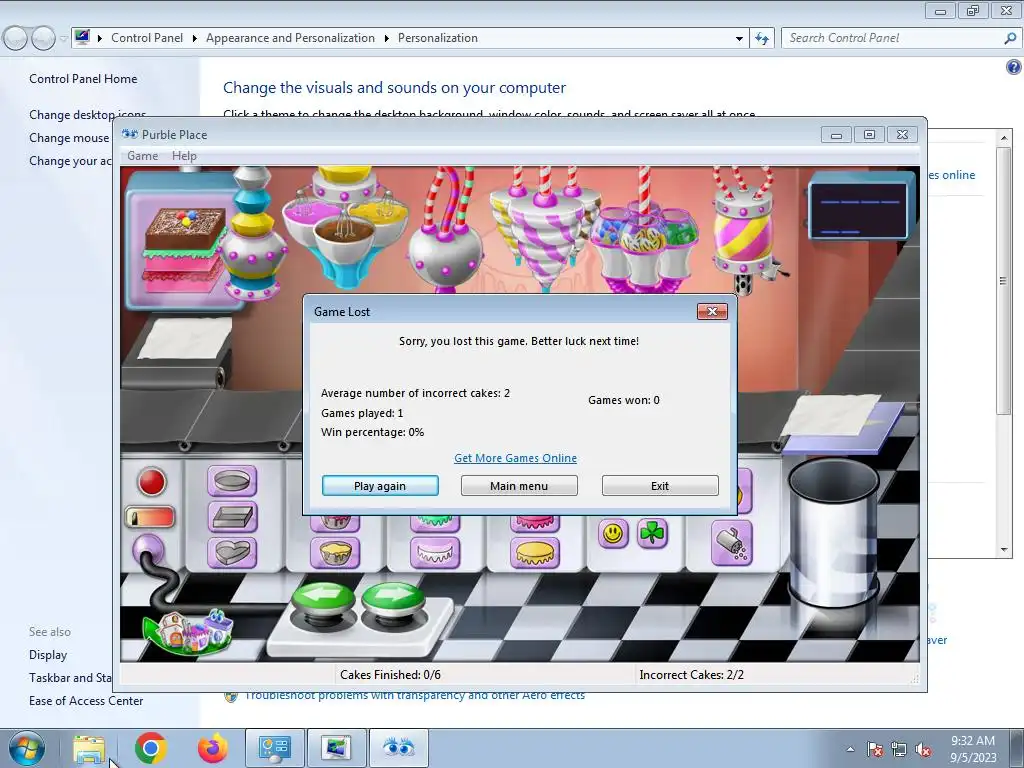Switch to Purble Place taskbar button
Image resolution: width=1024 pixels, height=768 pixels.
(x=398, y=748)
